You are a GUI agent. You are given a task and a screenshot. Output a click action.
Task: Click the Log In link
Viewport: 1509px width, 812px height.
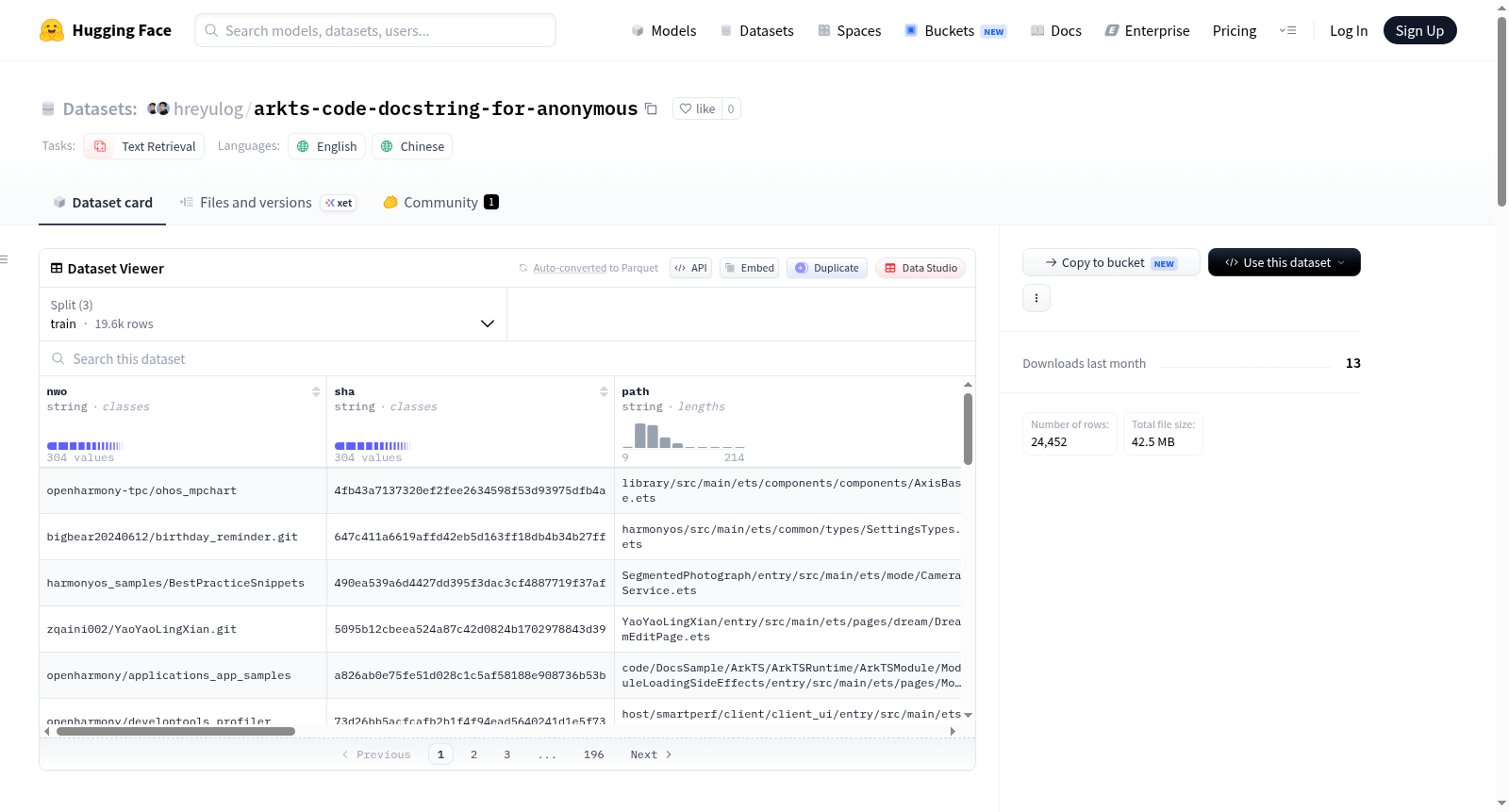coord(1349,30)
